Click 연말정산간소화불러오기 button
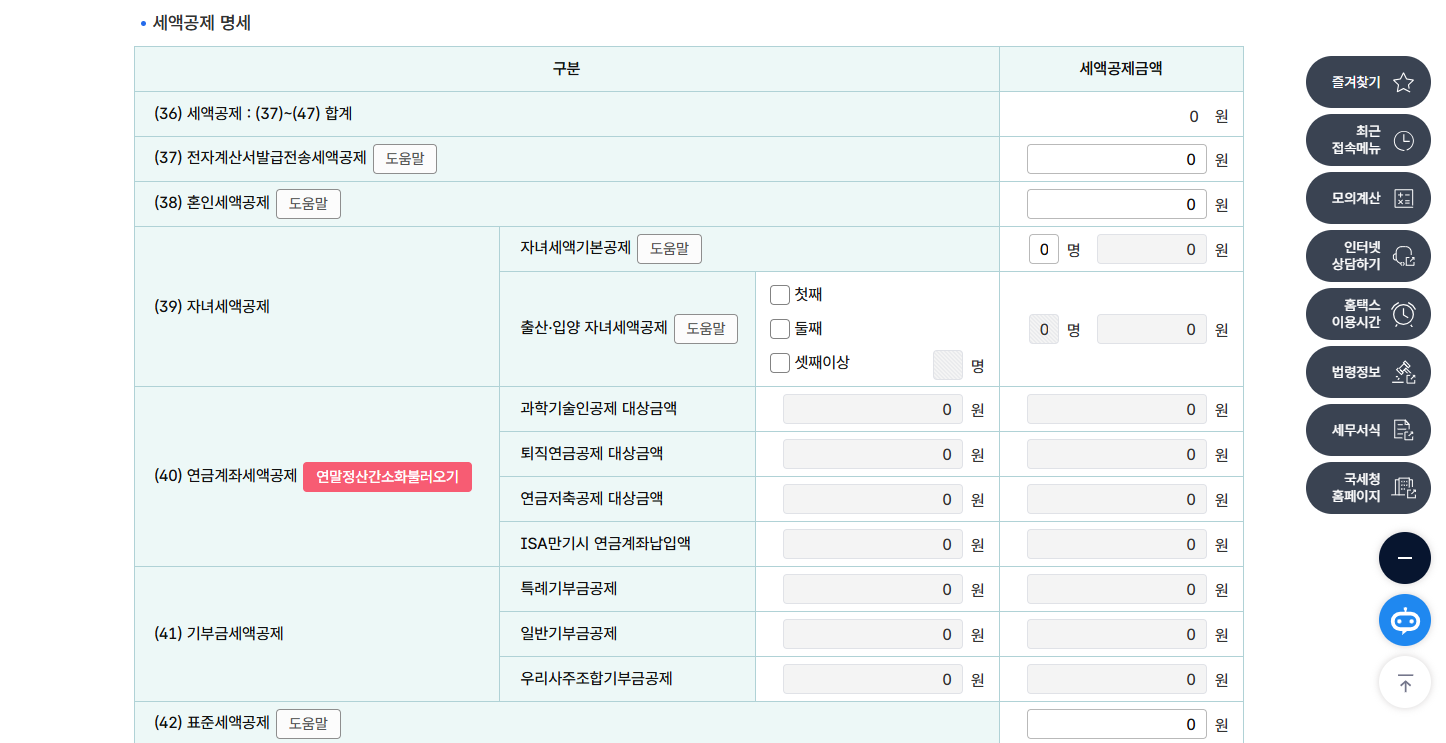 (387, 477)
